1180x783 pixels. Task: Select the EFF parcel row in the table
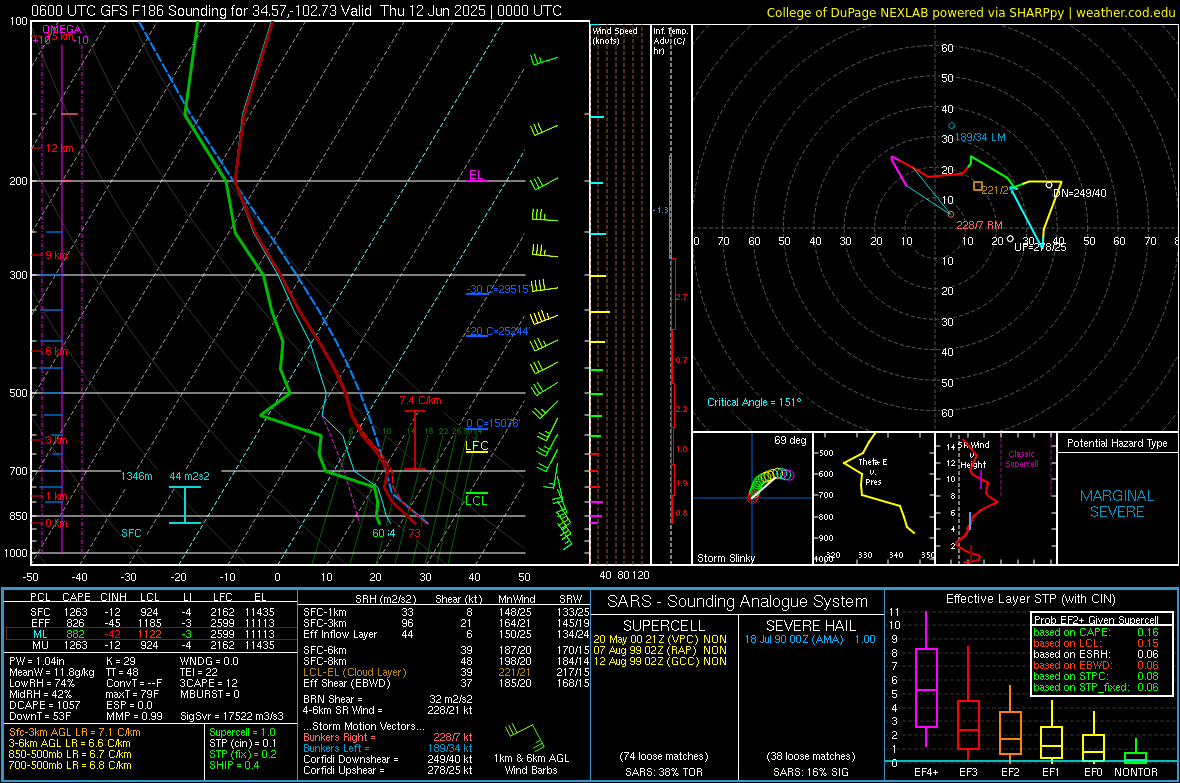152,623
